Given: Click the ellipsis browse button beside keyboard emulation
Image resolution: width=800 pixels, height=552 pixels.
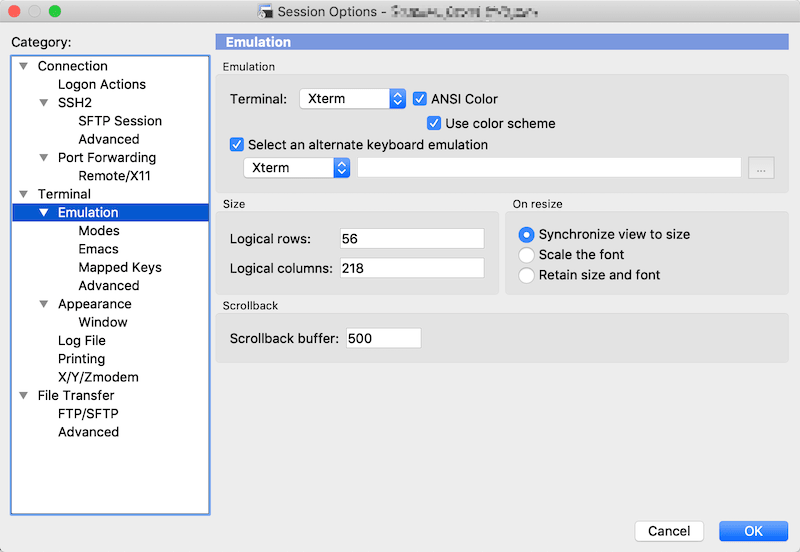Looking at the screenshot, I should pyautogui.click(x=761, y=168).
